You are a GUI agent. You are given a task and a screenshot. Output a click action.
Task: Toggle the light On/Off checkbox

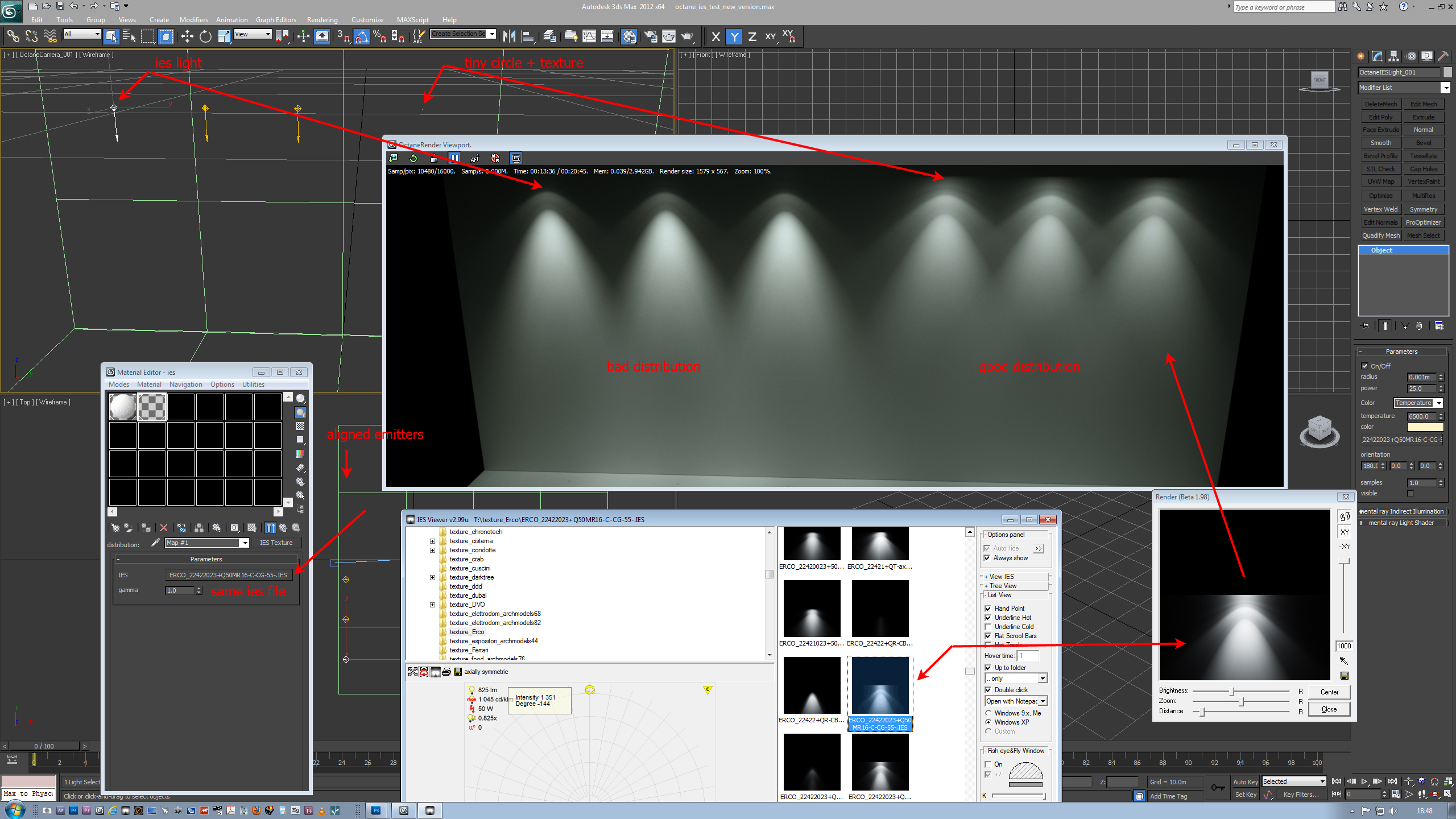[x=1364, y=366]
